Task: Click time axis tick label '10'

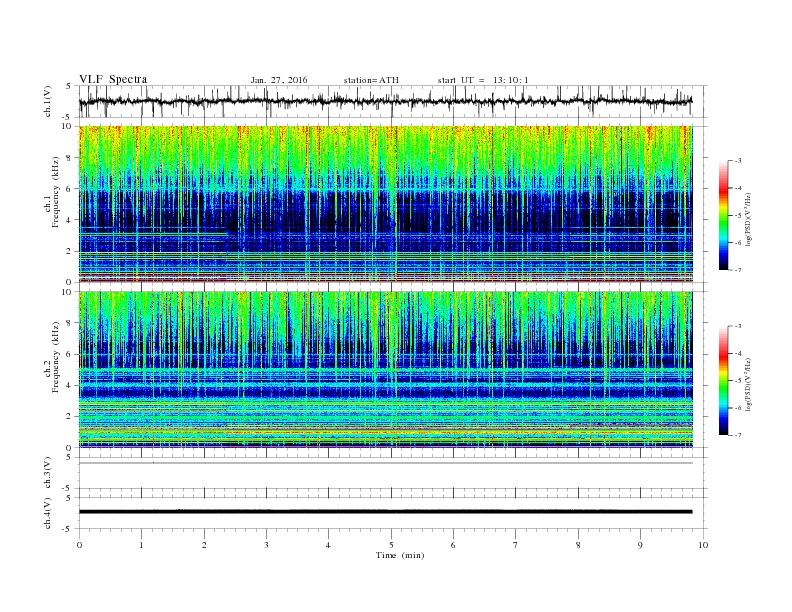Action: click(x=703, y=545)
